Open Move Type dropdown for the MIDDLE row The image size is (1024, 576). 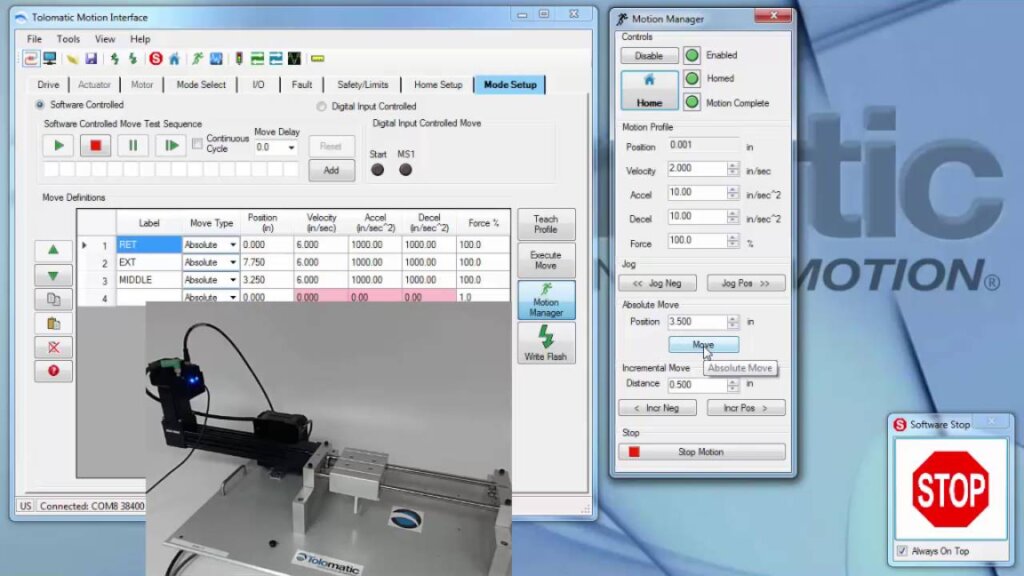pos(233,280)
